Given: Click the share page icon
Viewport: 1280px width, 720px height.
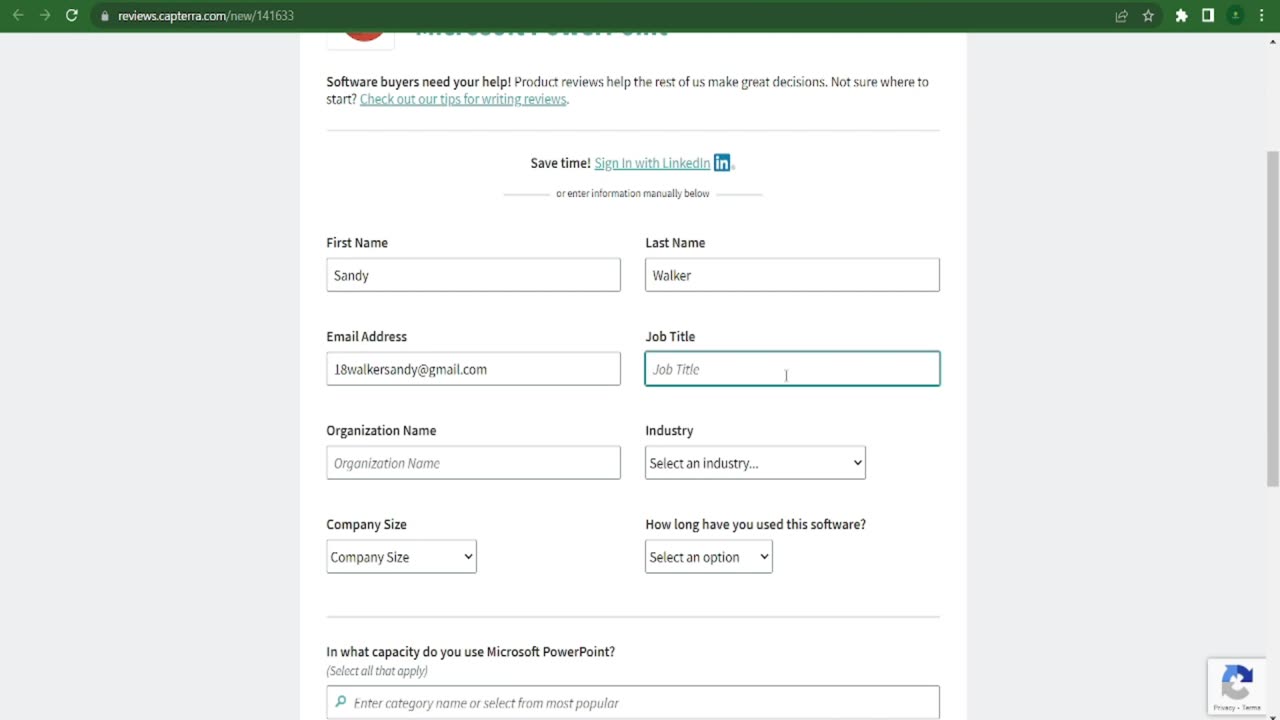Looking at the screenshot, I should point(1121,15).
